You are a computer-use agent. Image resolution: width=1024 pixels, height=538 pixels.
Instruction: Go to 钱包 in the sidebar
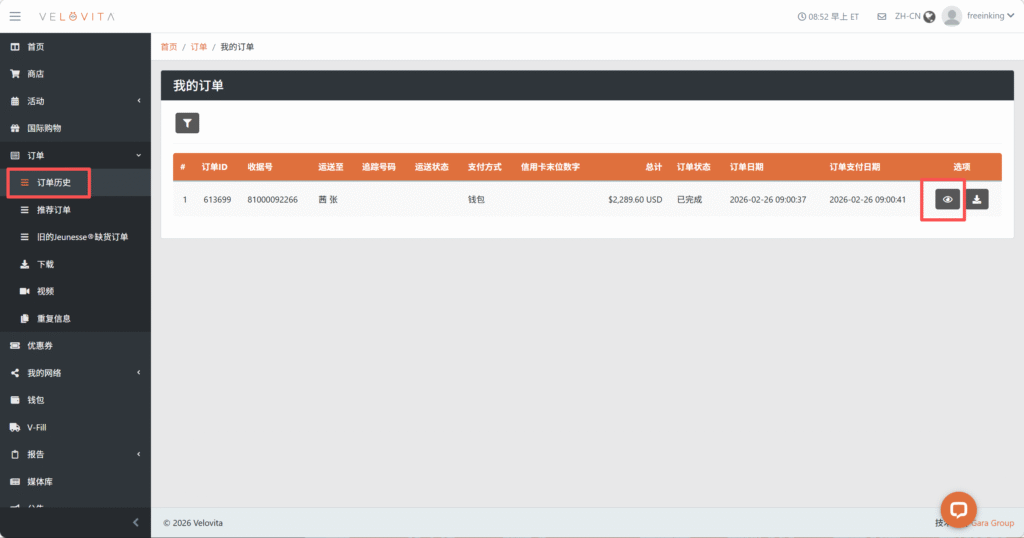pyautogui.click(x=36, y=400)
